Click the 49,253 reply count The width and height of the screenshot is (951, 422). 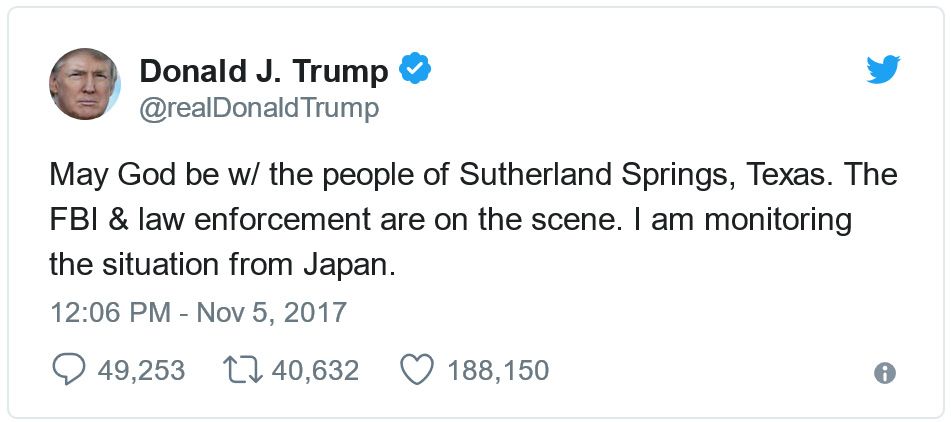pos(141,371)
